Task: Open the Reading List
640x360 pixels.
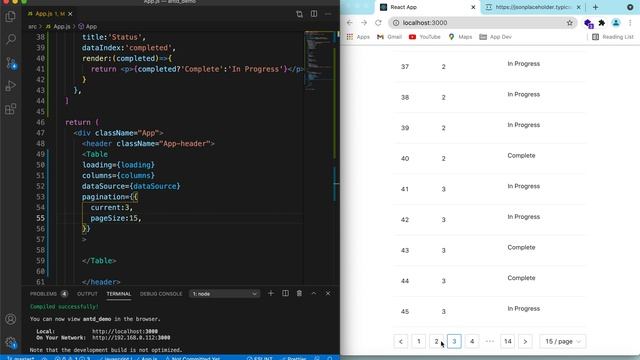Action: click(613, 37)
